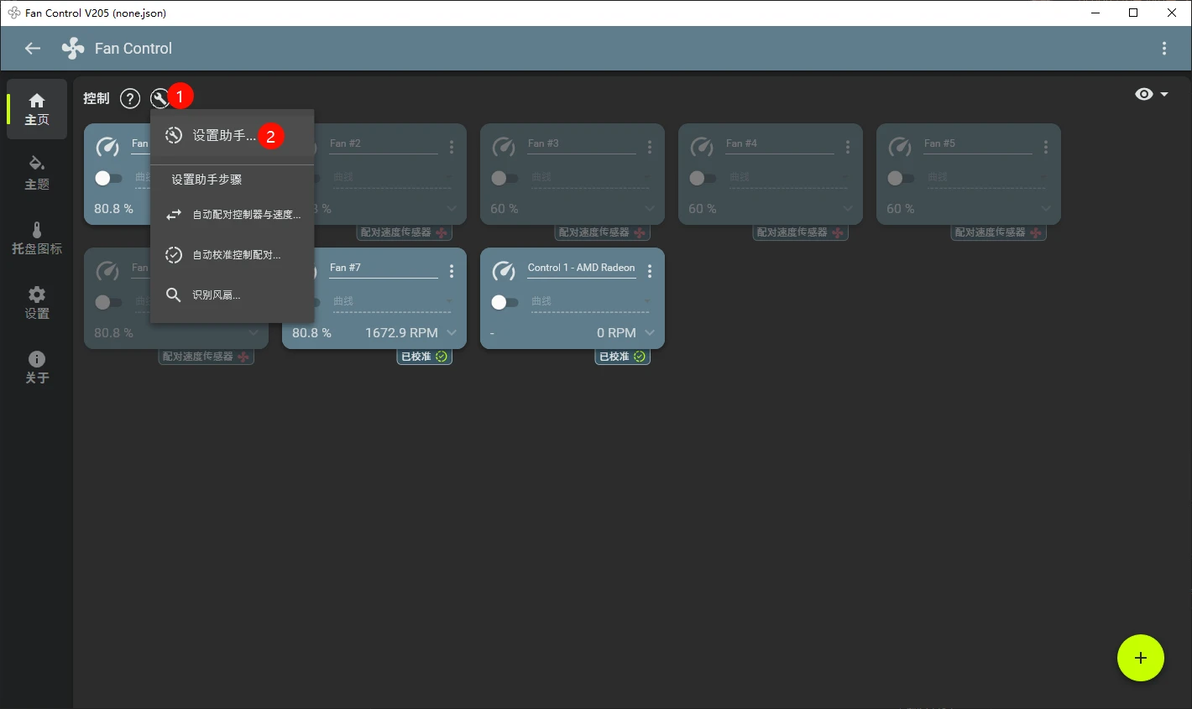Click the Fan #5 name field
The height and width of the screenshot is (709, 1192).
pyautogui.click(x=978, y=144)
